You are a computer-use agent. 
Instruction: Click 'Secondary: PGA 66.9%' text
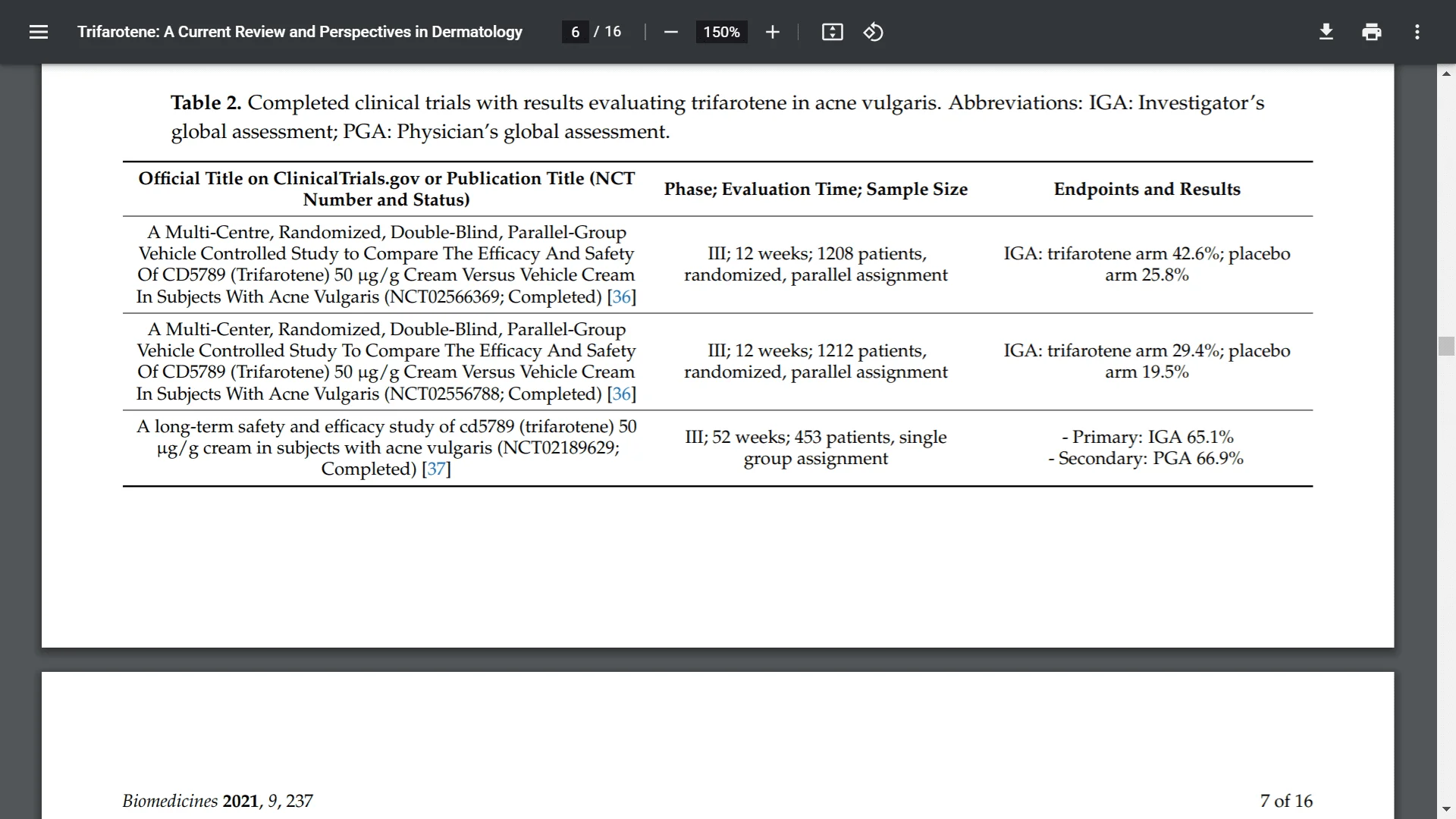[1146, 458]
